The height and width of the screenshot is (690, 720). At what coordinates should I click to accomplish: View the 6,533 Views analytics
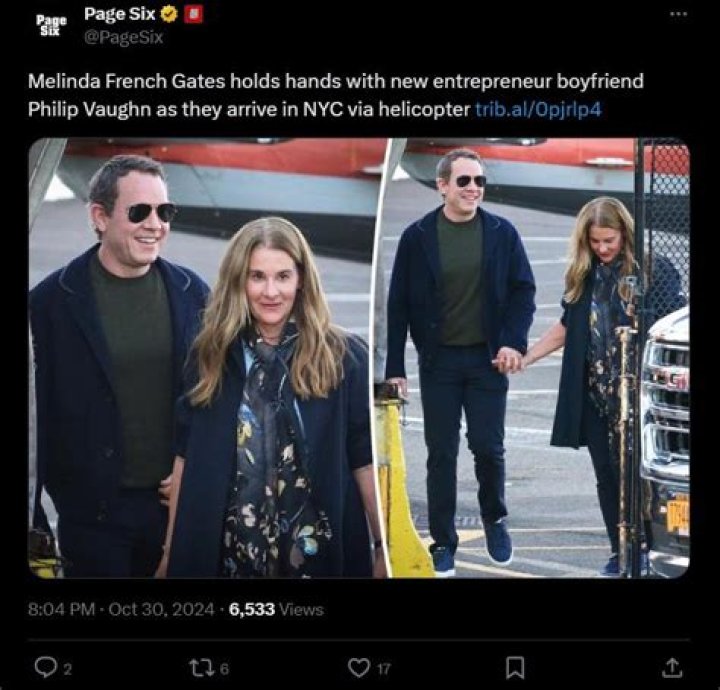point(275,608)
